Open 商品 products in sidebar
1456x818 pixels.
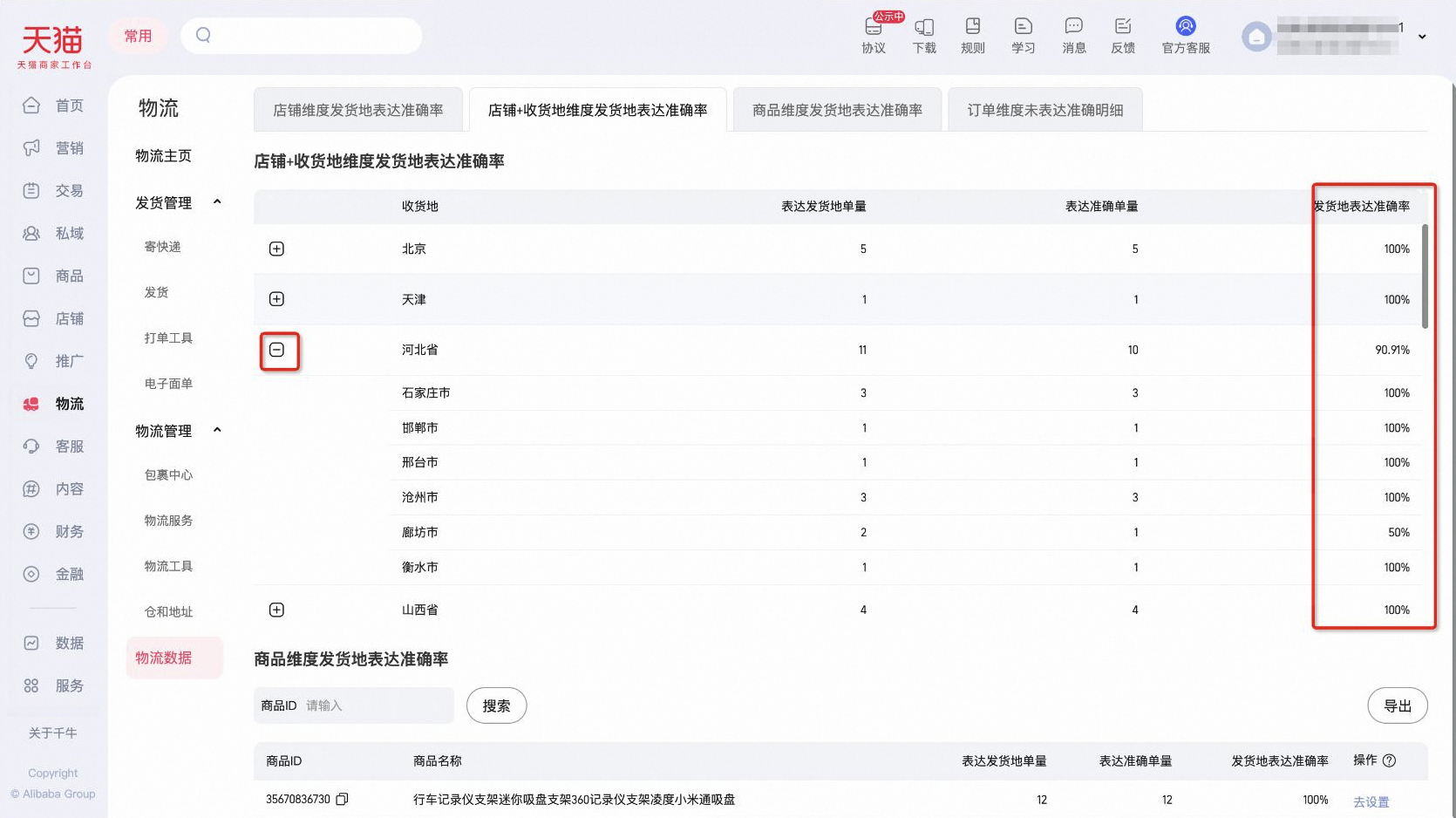(54, 276)
